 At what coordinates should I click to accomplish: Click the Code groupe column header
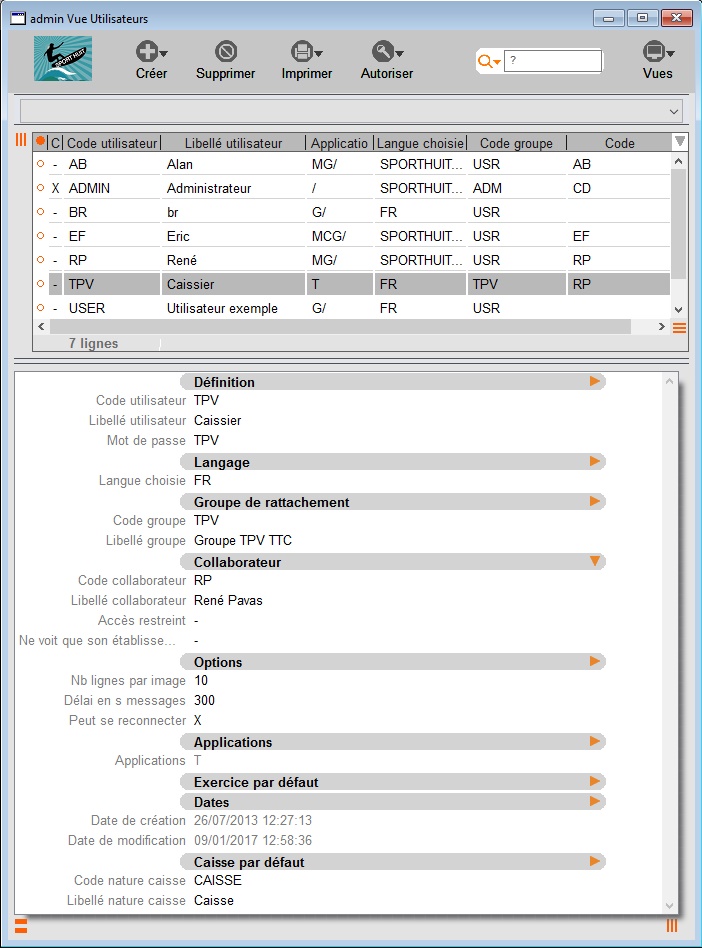[x=516, y=143]
